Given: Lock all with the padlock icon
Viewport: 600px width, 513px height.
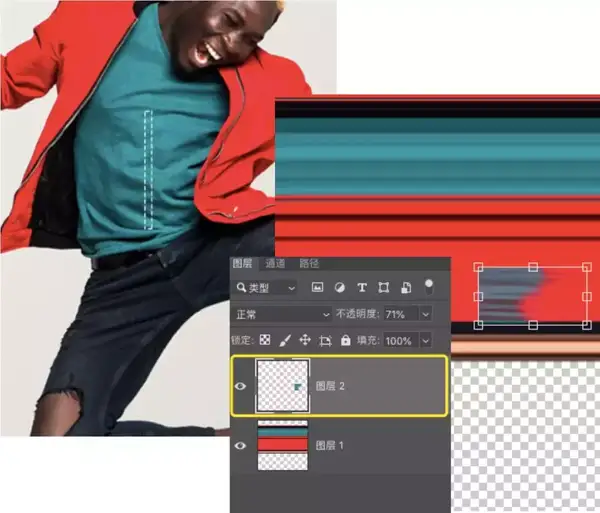Looking at the screenshot, I should (345, 340).
